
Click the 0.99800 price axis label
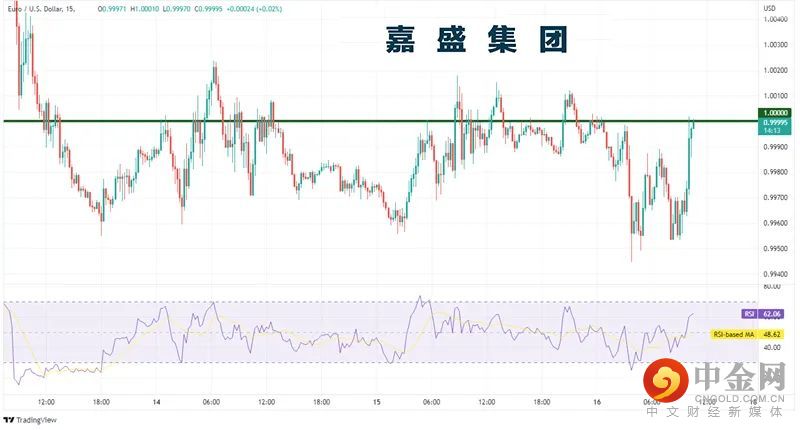[776, 172]
